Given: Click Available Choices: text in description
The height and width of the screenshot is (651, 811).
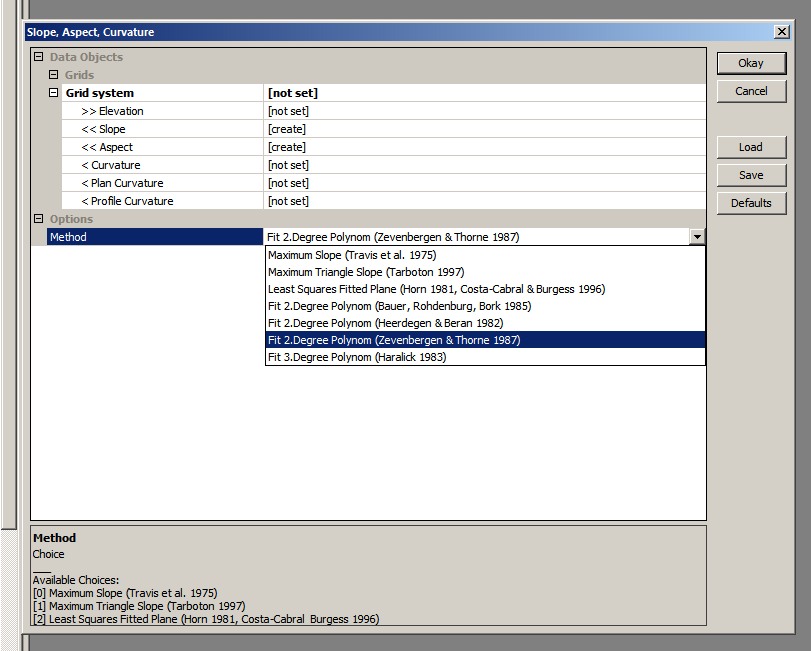Looking at the screenshot, I should click(x=76, y=580).
